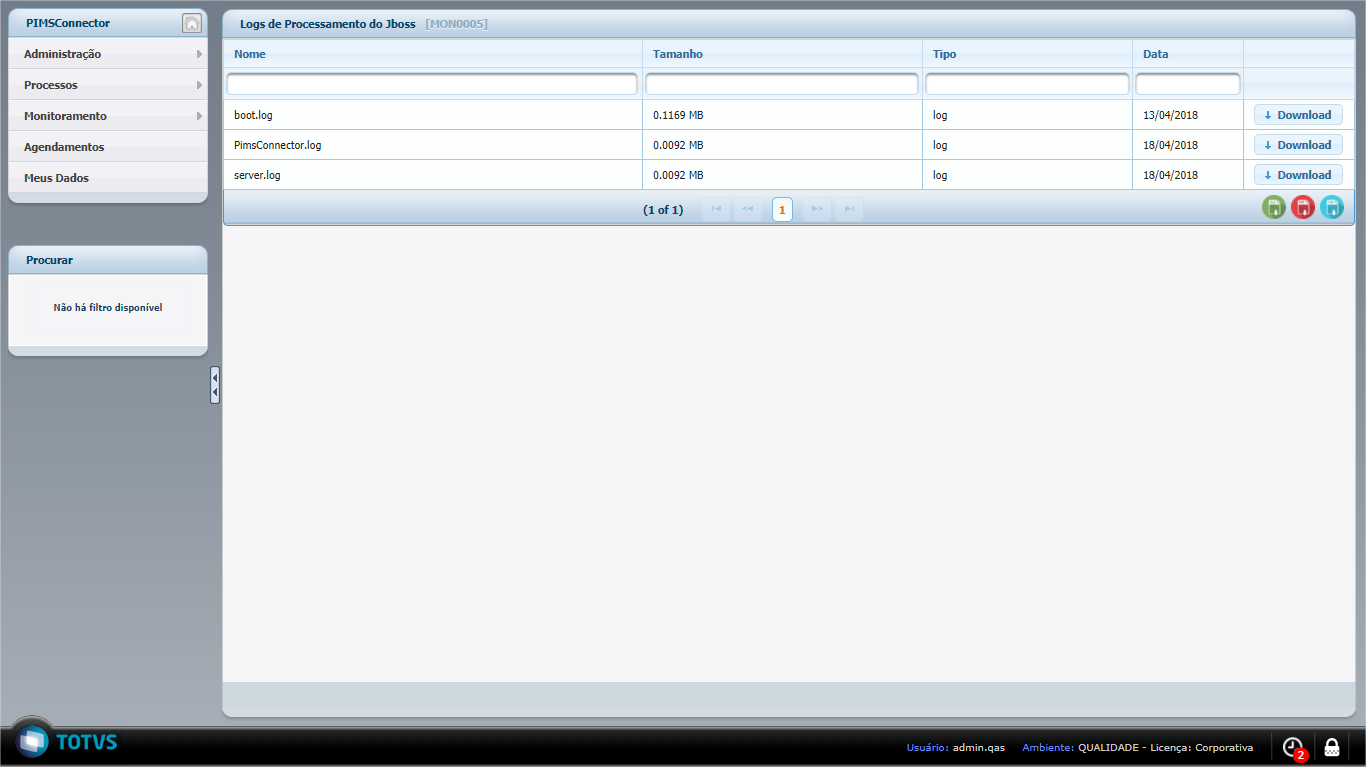Screen dimensions: 1366x767
Task: Expand the Monitoramento submenu arrow
Action: [x=199, y=116]
